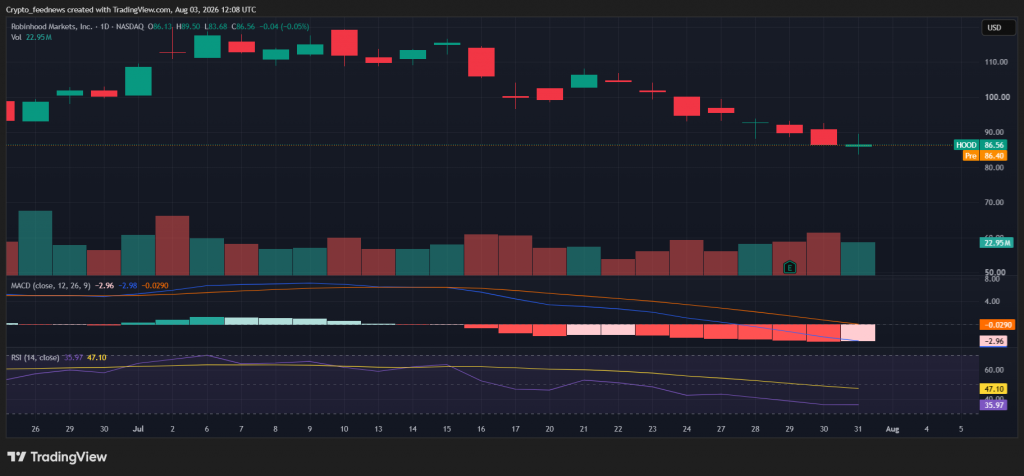Click the HOOD 86.56 price label

tap(980, 145)
